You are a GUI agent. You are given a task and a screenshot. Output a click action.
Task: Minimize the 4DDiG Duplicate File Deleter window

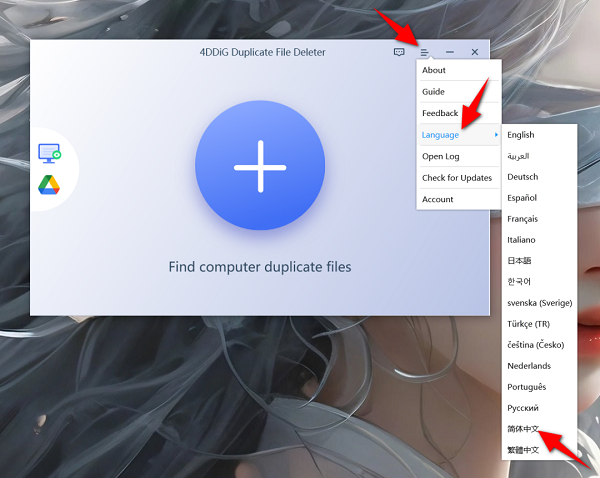[x=450, y=52]
